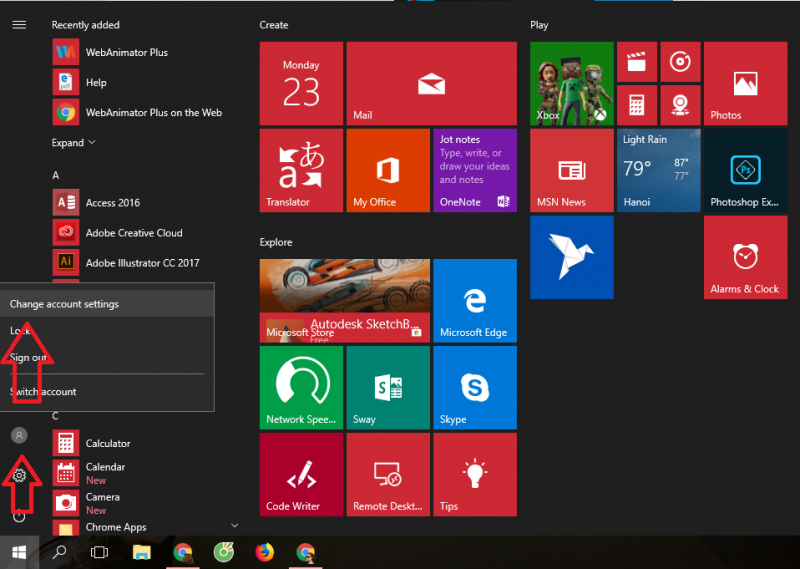Open the Alarms & Clock tile

tap(745, 257)
